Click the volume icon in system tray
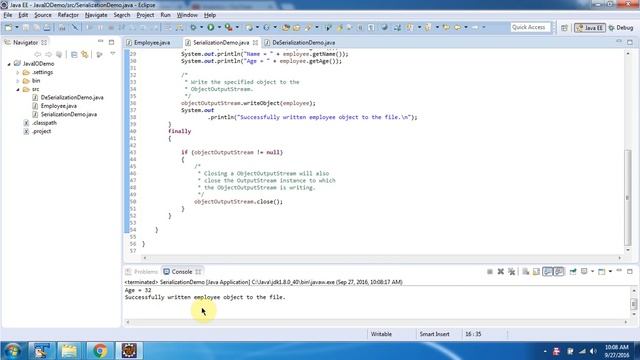 click(593, 351)
